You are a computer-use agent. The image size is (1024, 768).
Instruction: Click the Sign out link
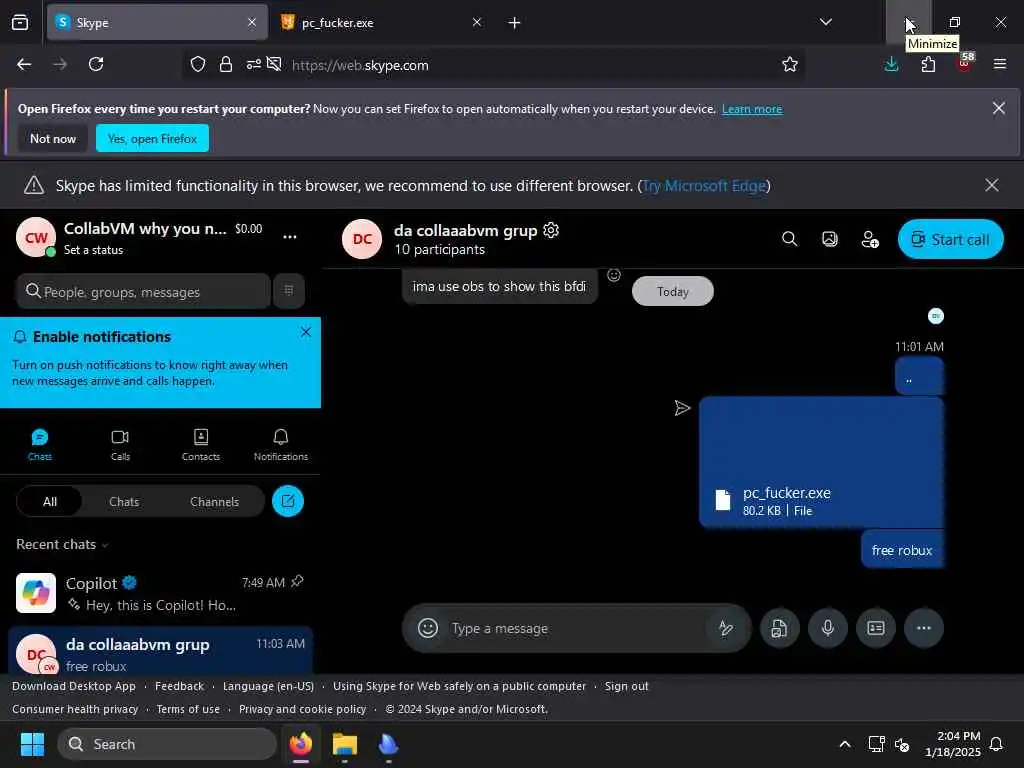tap(626, 686)
